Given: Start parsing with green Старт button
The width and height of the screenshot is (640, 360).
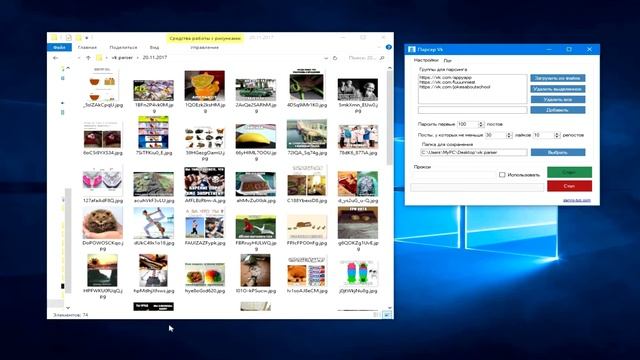Looking at the screenshot, I should tap(569, 172).
